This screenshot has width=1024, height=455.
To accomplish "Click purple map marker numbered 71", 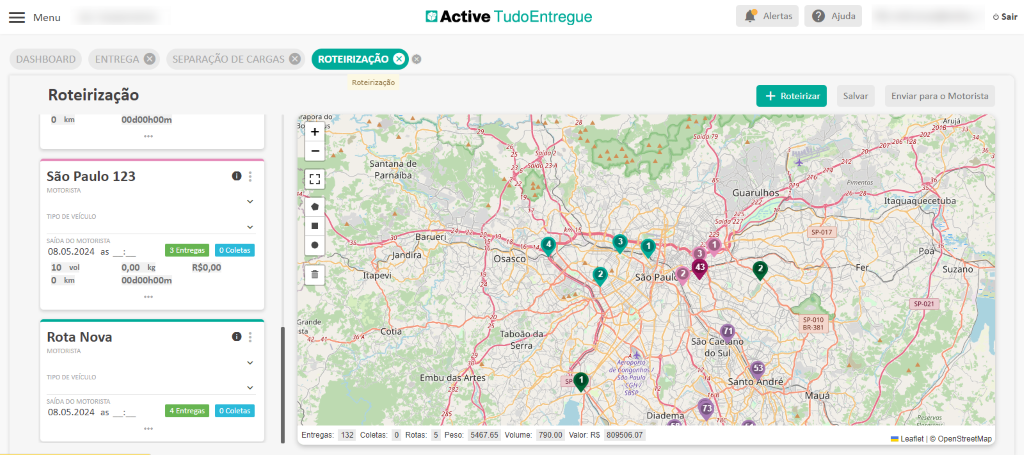I will [x=728, y=332].
